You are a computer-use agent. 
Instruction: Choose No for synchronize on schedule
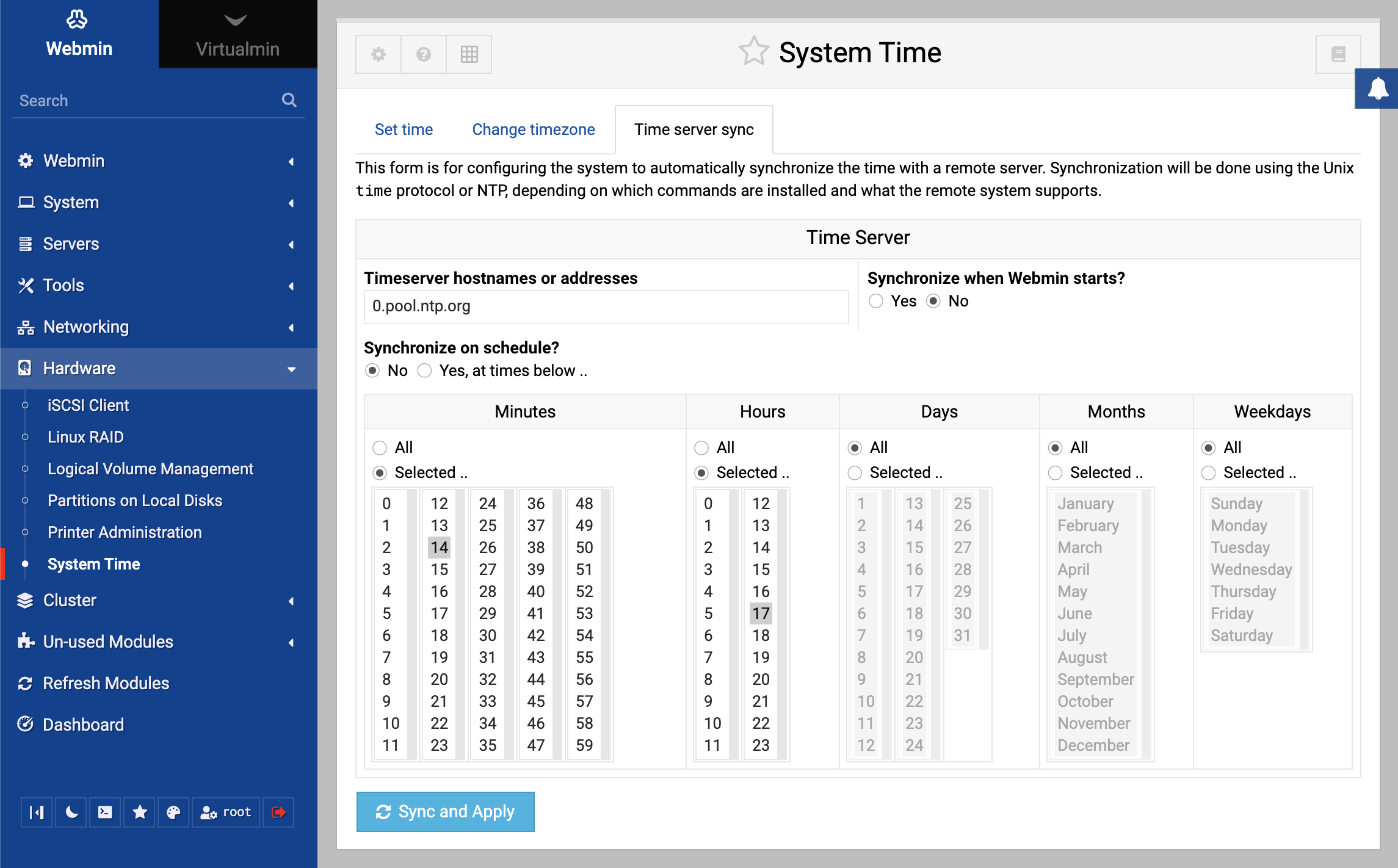372,371
